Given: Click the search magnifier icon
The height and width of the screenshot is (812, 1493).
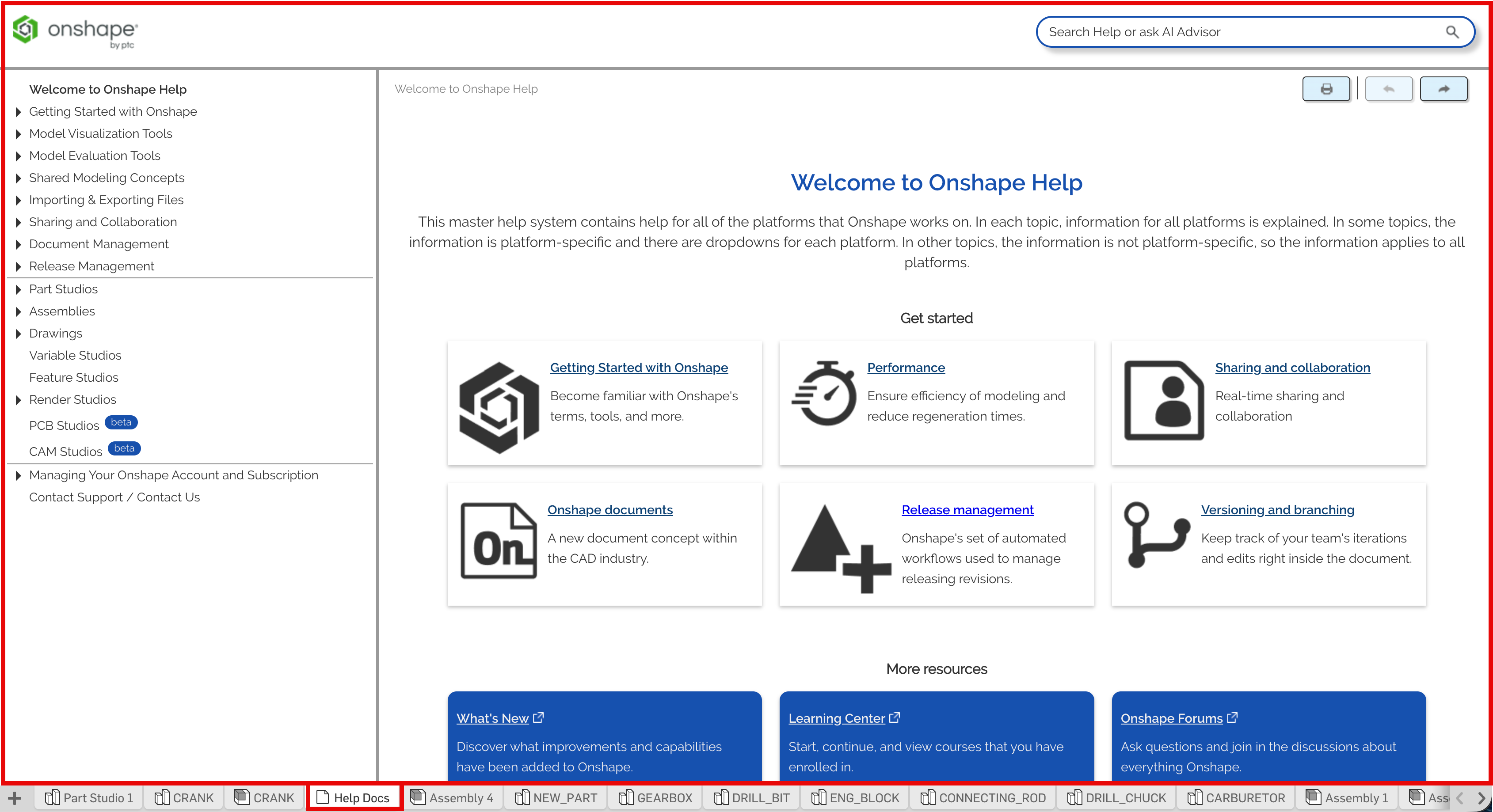Looking at the screenshot, I should pyautogui.click(x=1452, y=32).
